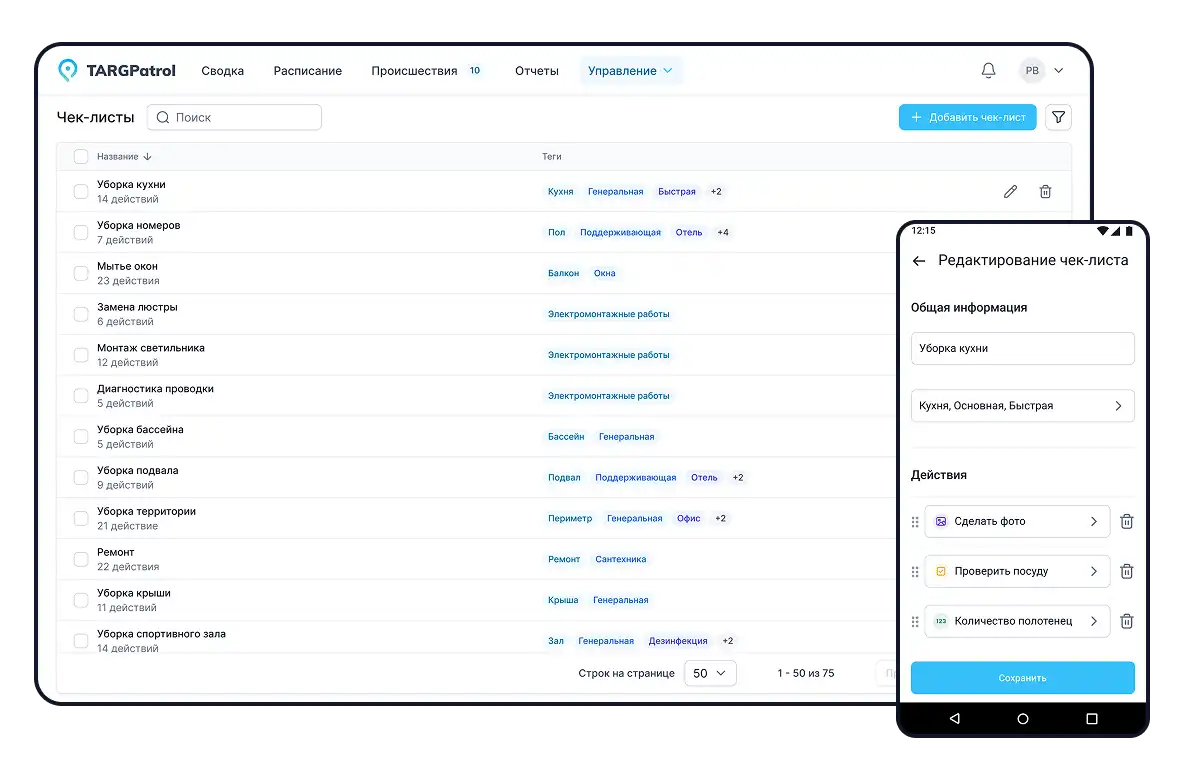This screenshot has height=772, width=1184.
Task: Open Происшествия section
Action: (414, 70)
